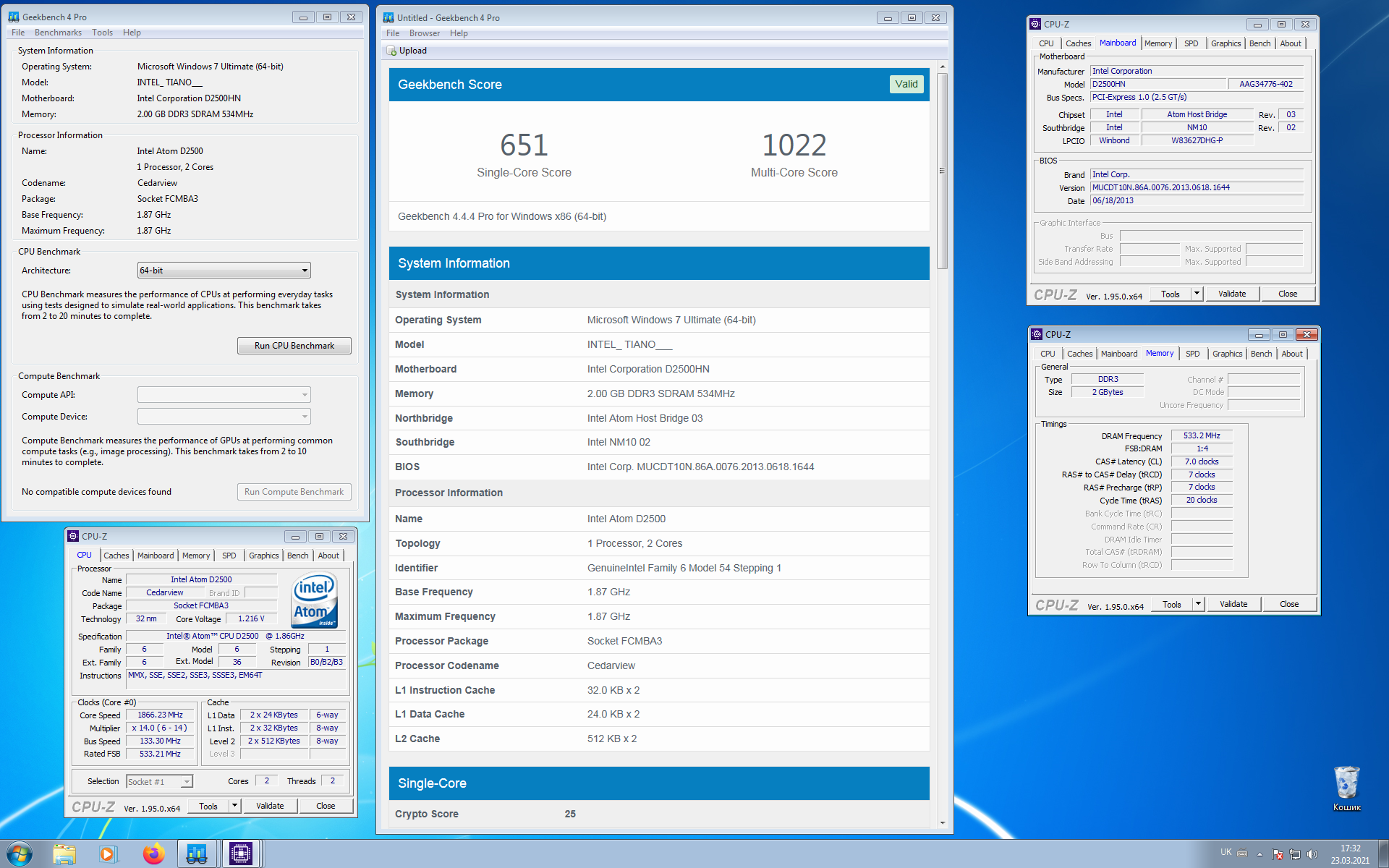The image size is (1389, 868).
Task: Click Core Speed value 1866.23 MHz
Action: 160,715
